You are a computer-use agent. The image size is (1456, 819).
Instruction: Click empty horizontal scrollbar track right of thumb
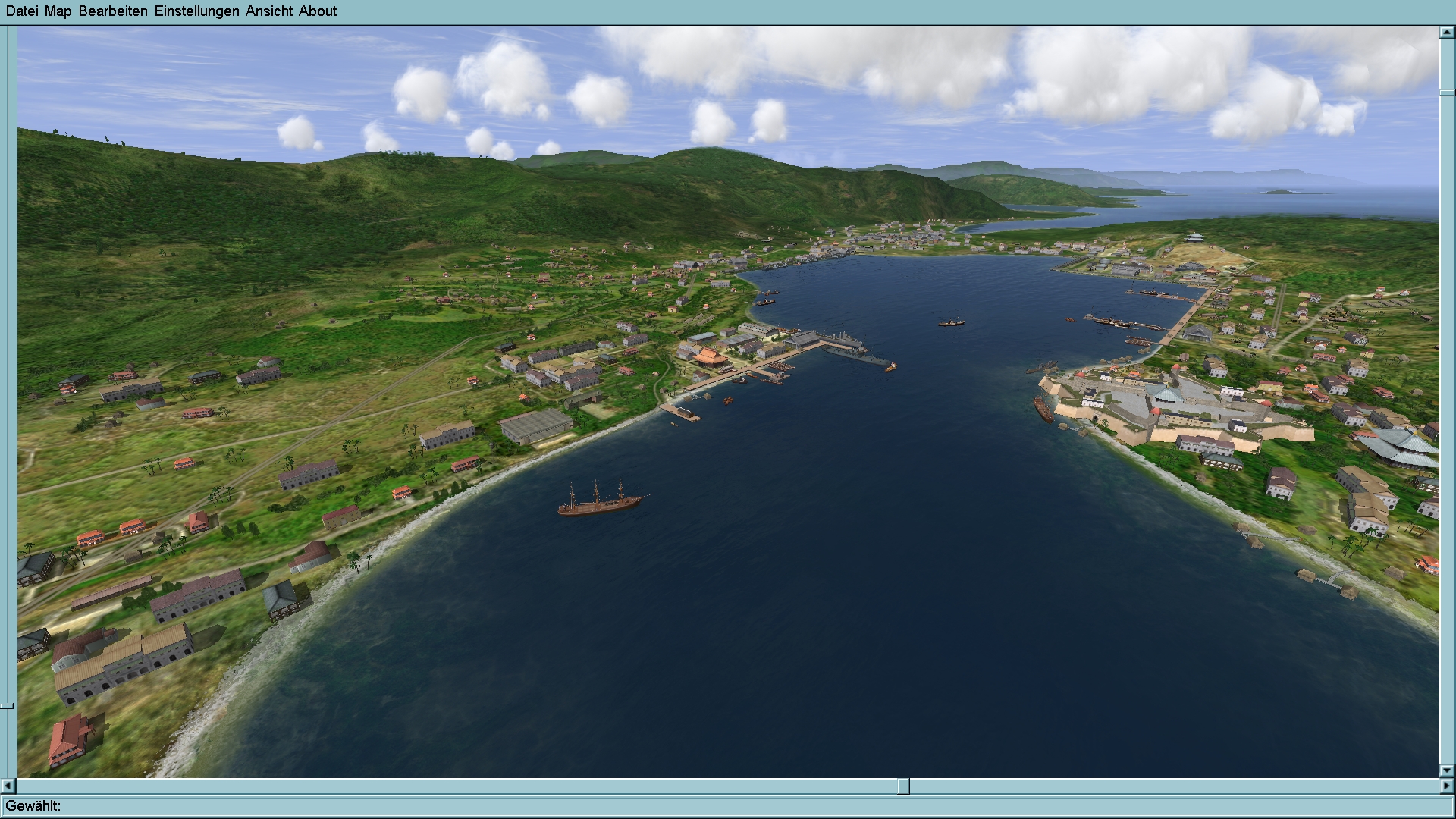coord(1175,786)
